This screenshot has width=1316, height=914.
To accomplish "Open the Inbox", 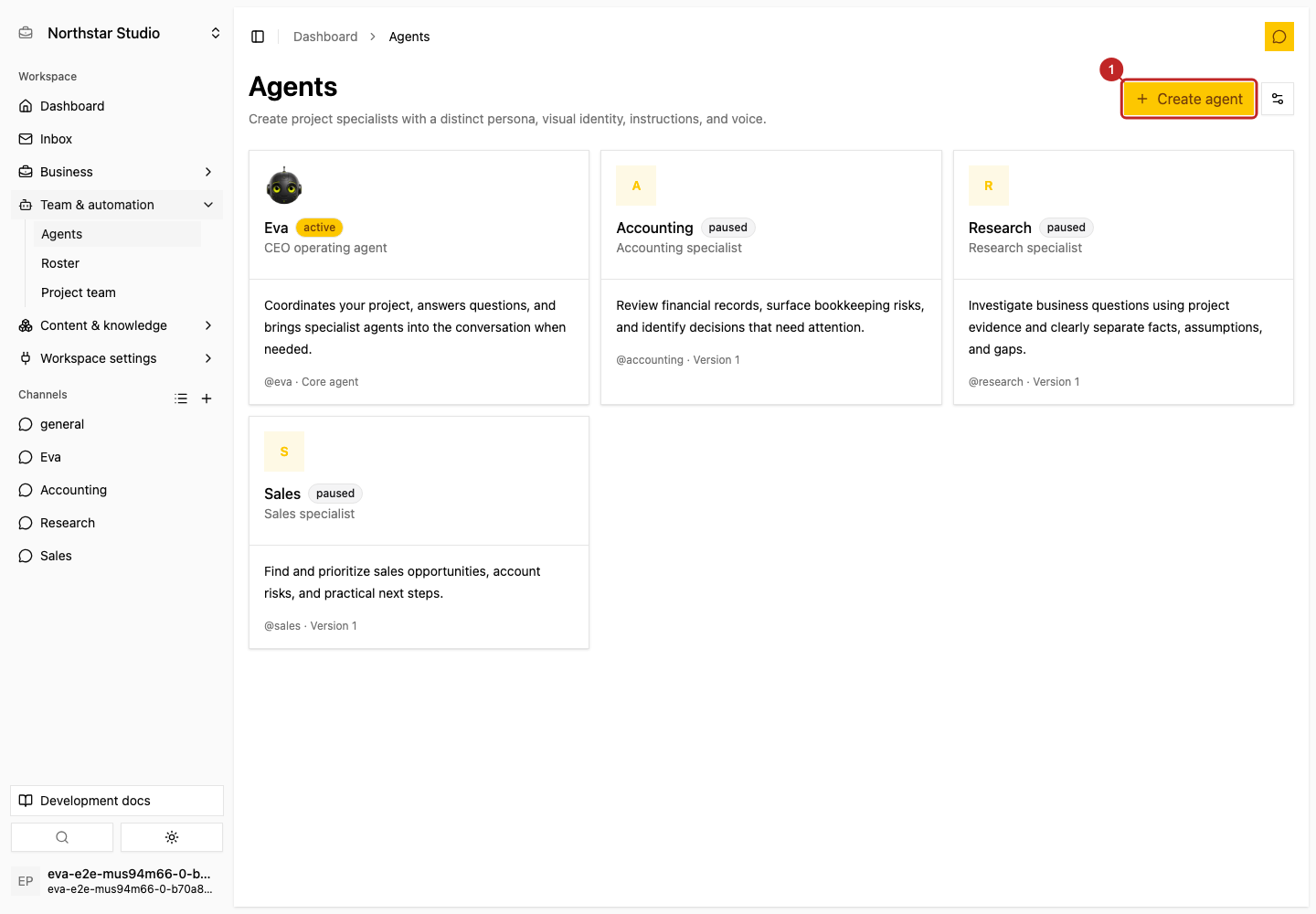I will click(117, 139).
